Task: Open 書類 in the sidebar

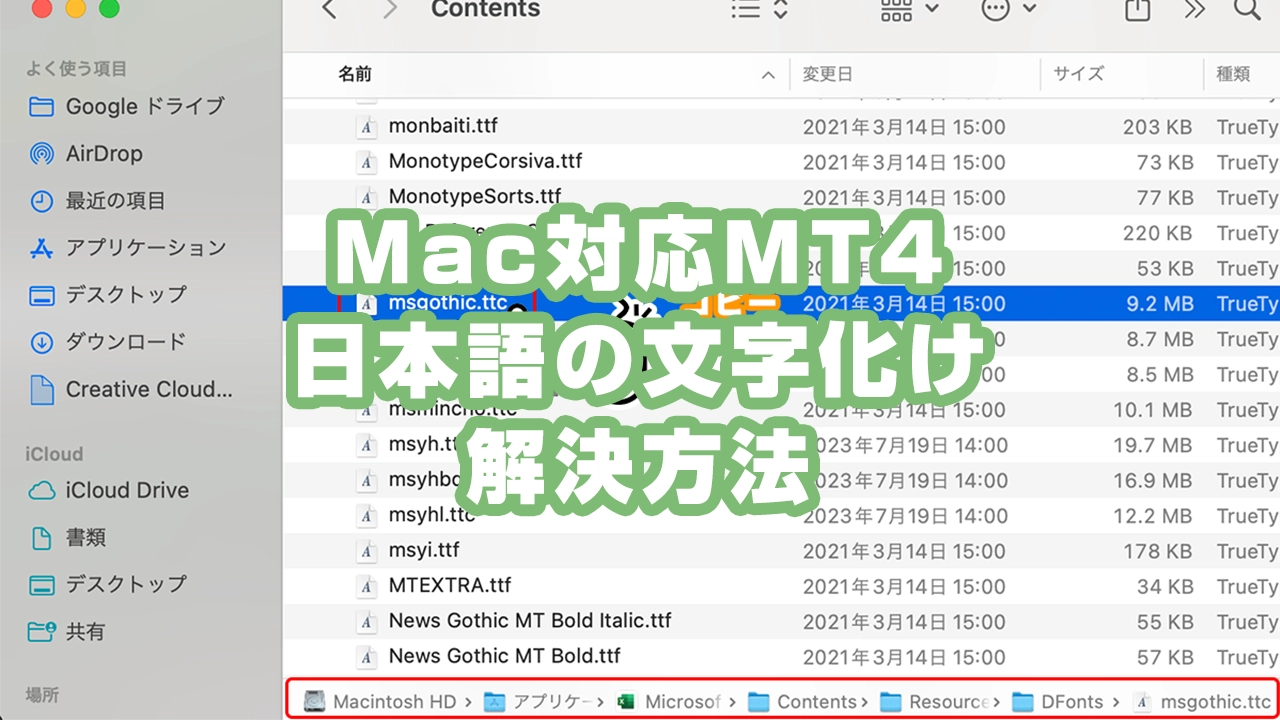Action: tap(67, 538)
